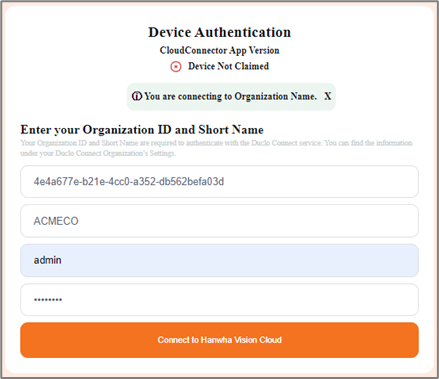The height and width of the screenshot is (379, 439).
Task: Click the red Device Not Claimed icon
Action: point(176,67)
